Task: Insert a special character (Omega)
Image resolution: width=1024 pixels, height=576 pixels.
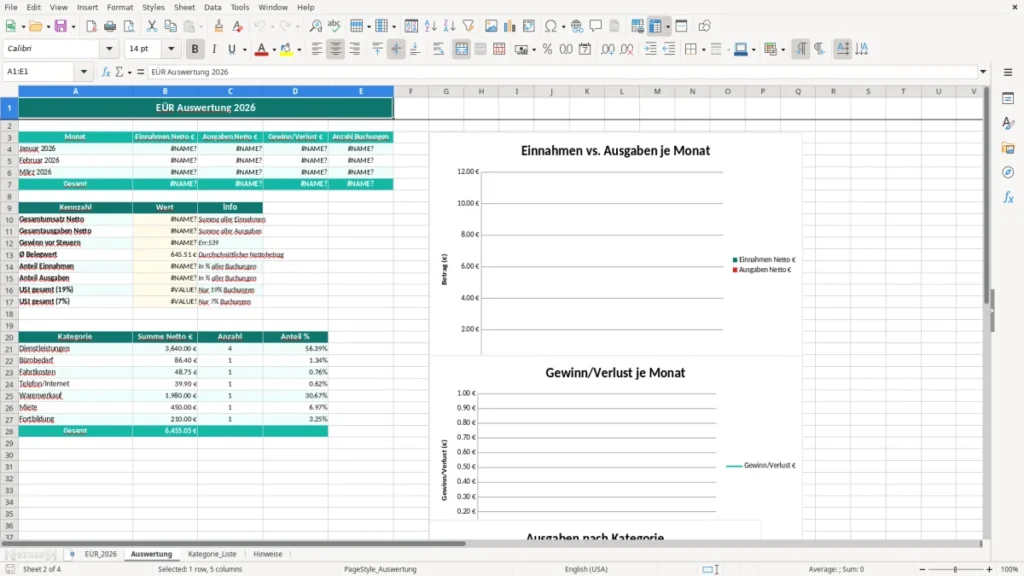Action: (x=551, y=26)
